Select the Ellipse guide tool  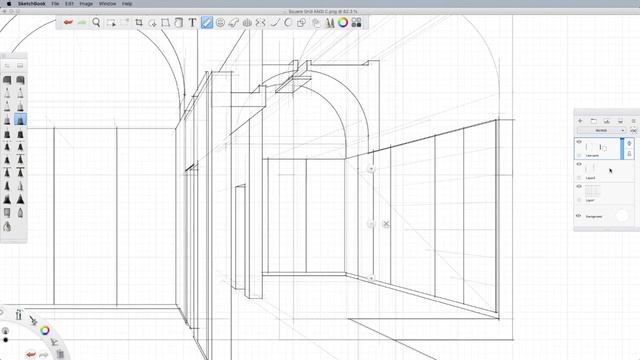(220, 22)
